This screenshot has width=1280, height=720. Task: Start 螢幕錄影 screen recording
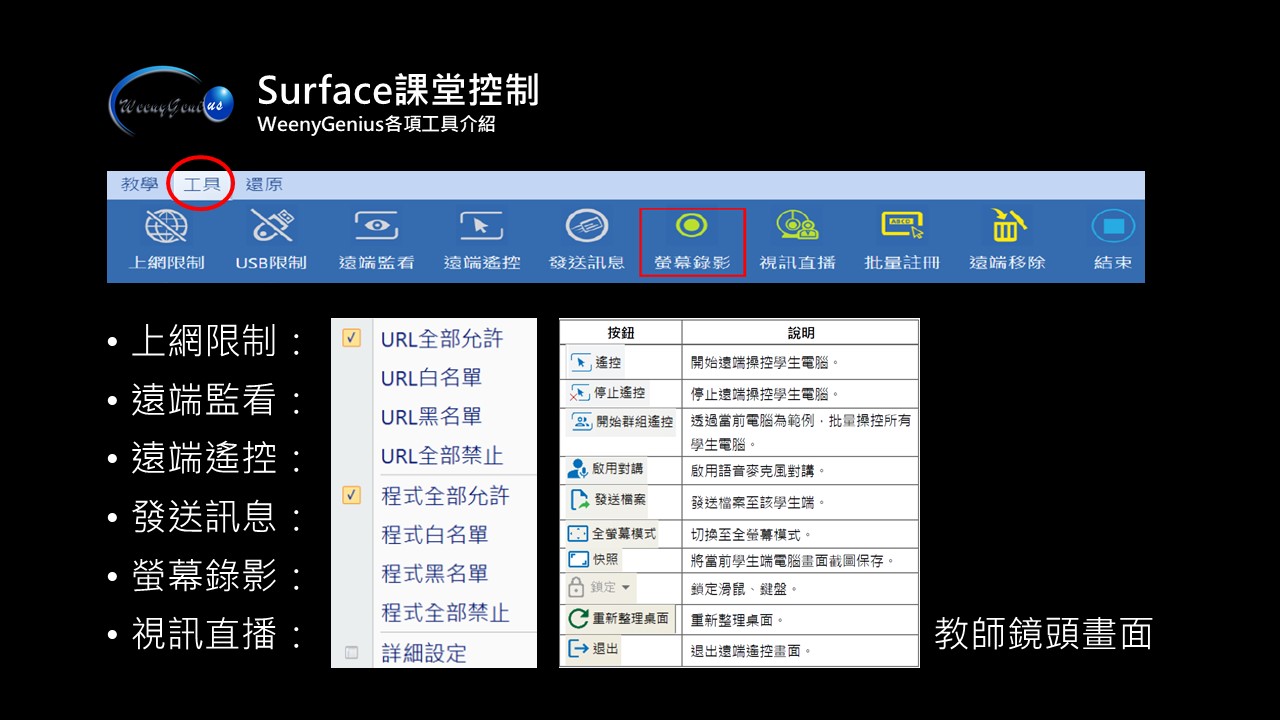(x=692, y=240)
